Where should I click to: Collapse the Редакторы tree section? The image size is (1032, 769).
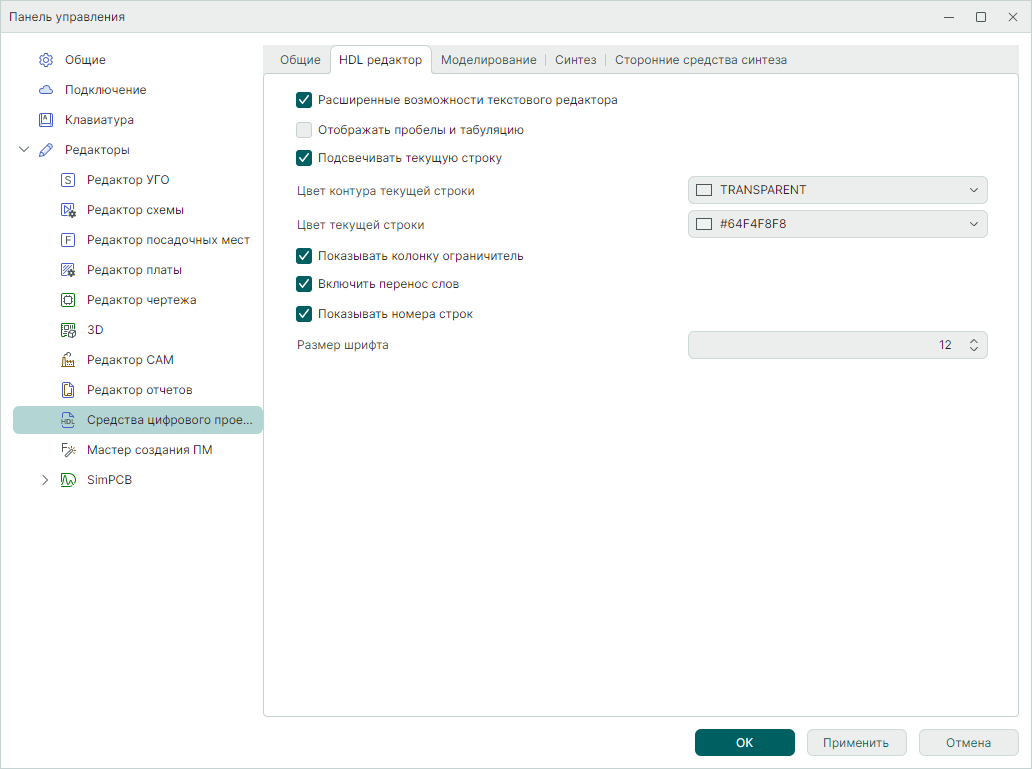[x=24, y=150]
